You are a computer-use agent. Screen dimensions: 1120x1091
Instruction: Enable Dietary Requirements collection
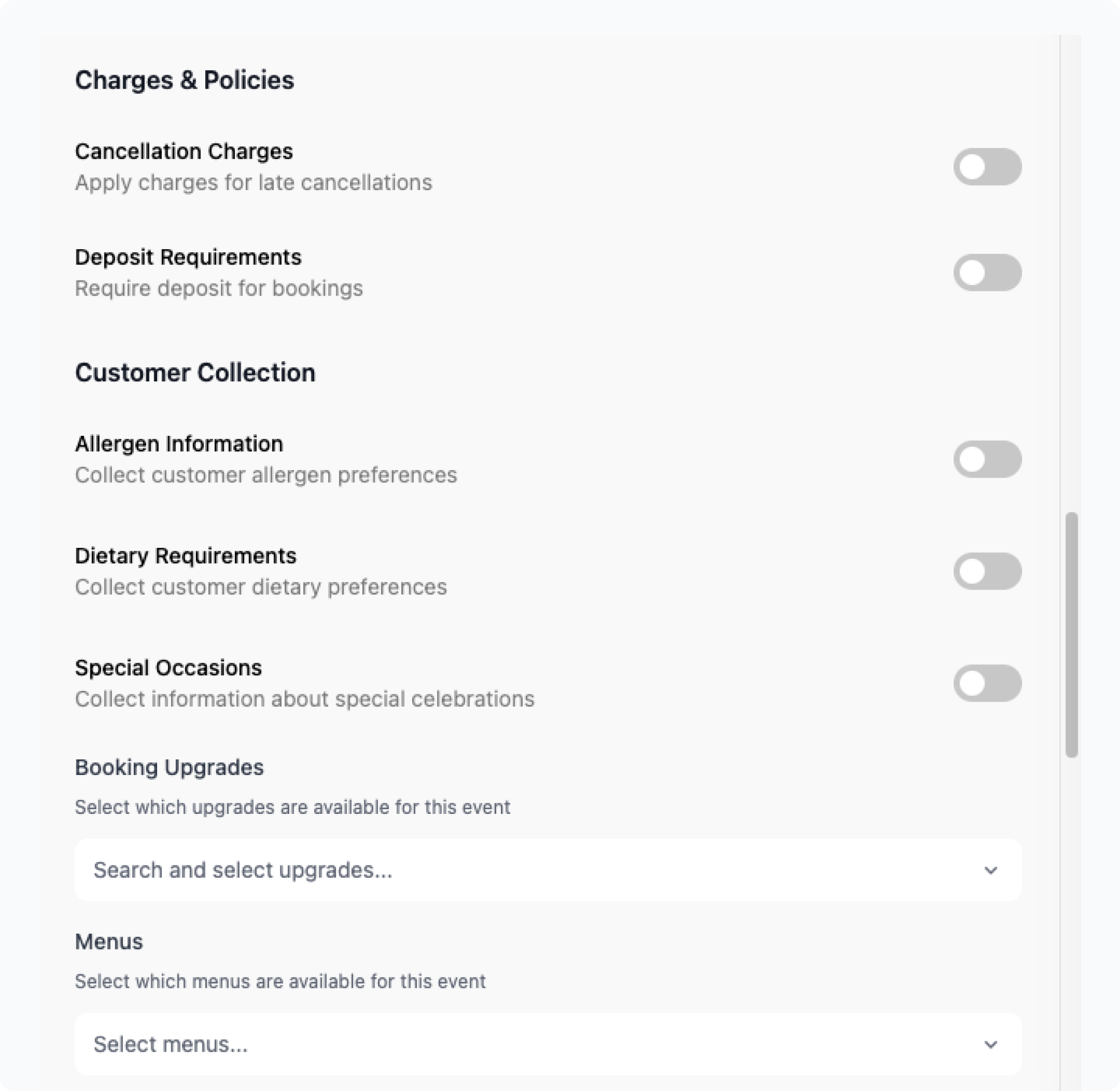coord(987,571)
